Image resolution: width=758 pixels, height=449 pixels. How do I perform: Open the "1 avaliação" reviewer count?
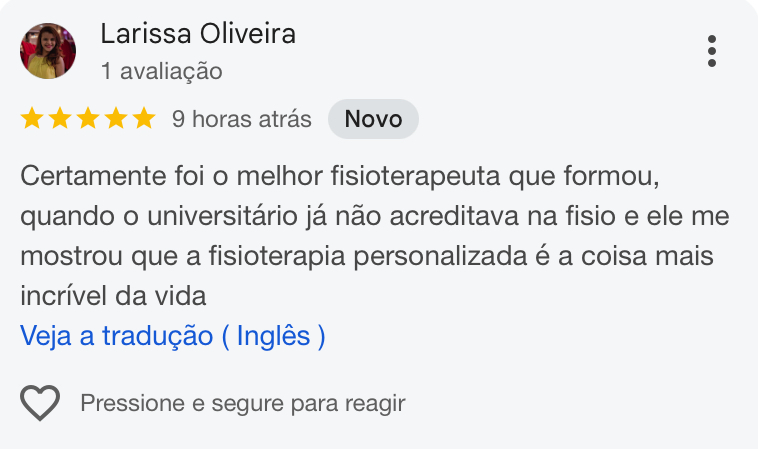(161, 71)
